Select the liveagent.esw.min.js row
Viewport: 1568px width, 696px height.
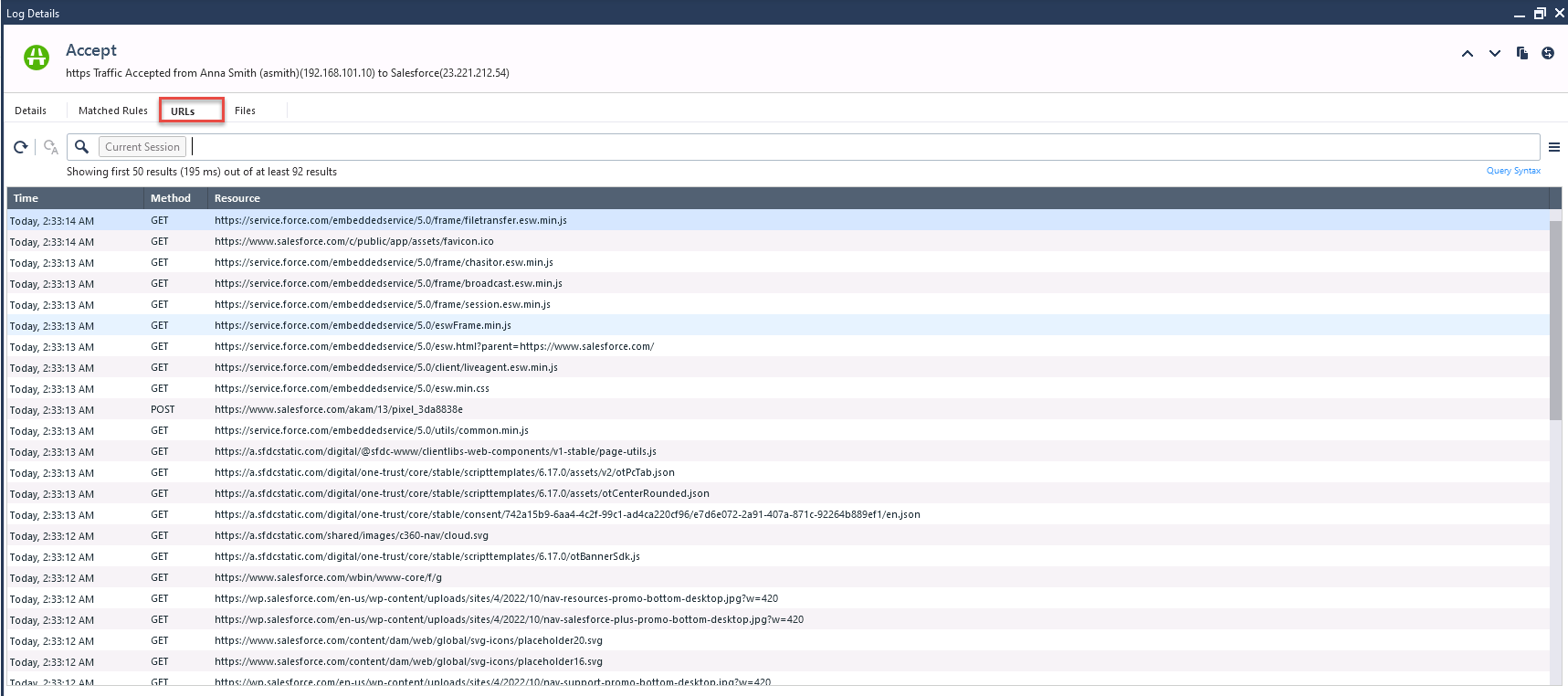[778, 367]
